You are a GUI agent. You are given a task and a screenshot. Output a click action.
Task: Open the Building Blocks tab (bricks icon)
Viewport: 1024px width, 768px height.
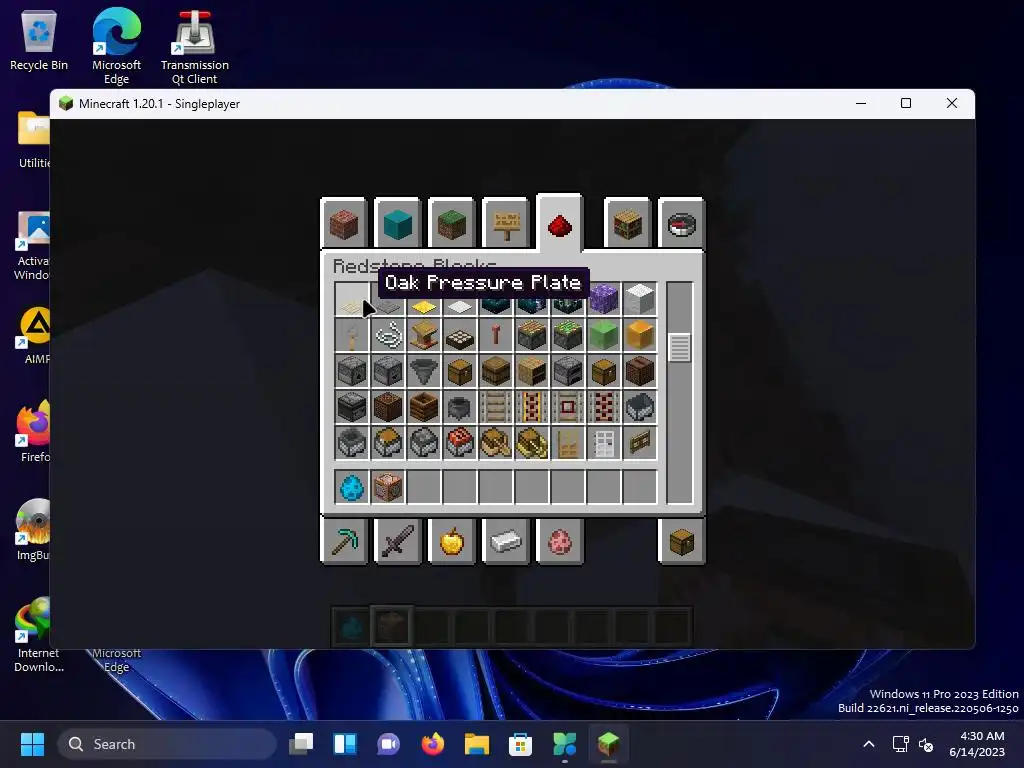[344, 224]
